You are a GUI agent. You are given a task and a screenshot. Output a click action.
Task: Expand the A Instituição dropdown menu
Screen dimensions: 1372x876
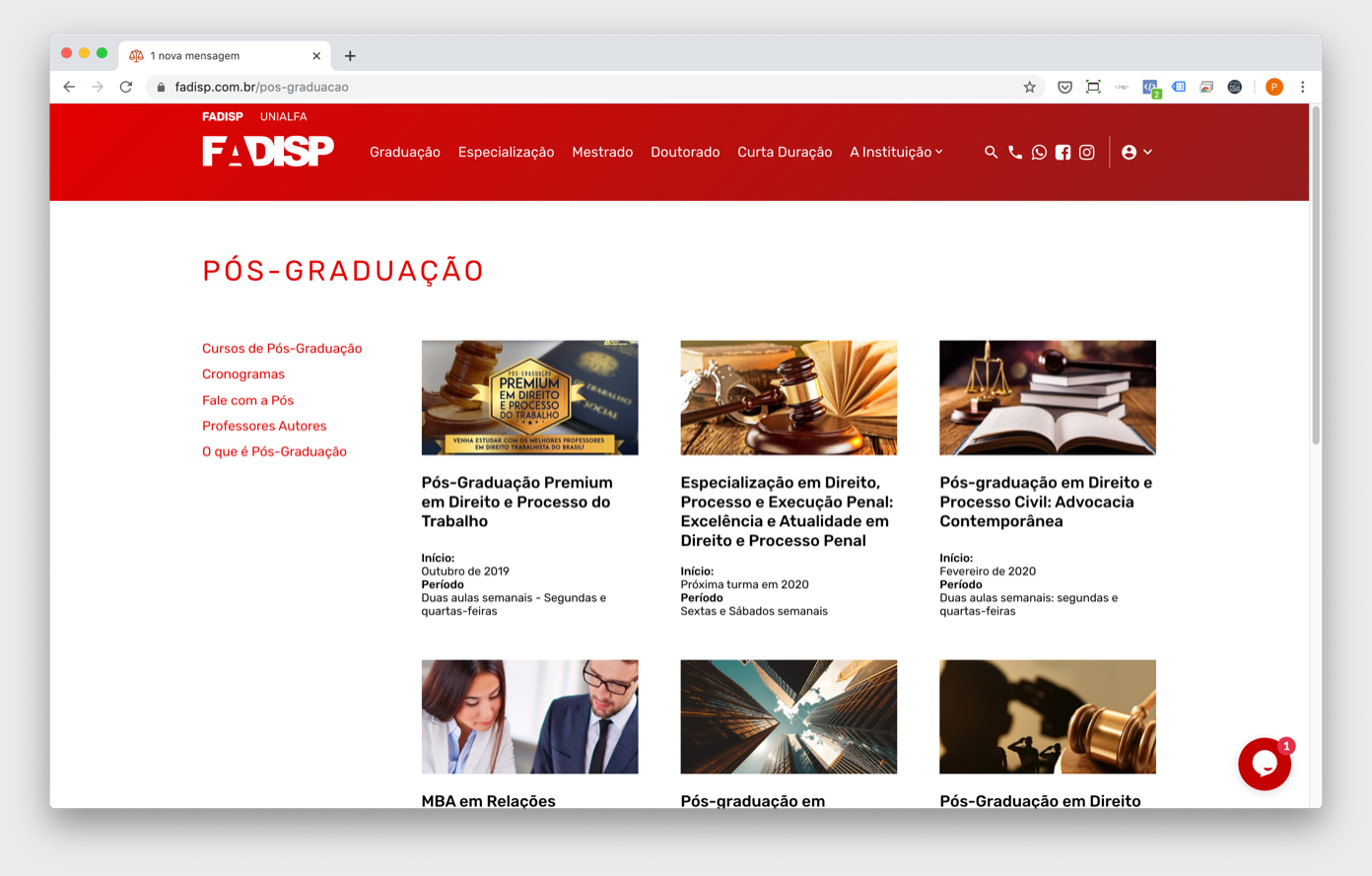coord(896,152)
